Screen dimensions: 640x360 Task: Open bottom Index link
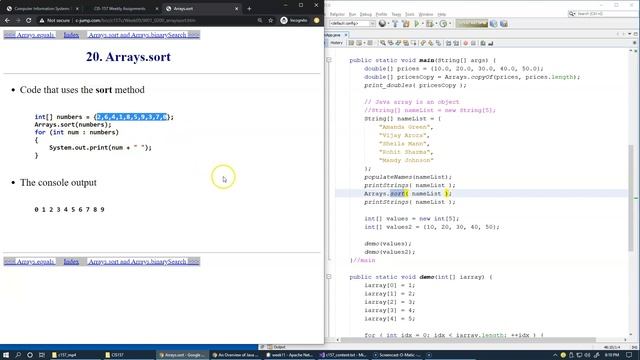(x=71, y=262)
